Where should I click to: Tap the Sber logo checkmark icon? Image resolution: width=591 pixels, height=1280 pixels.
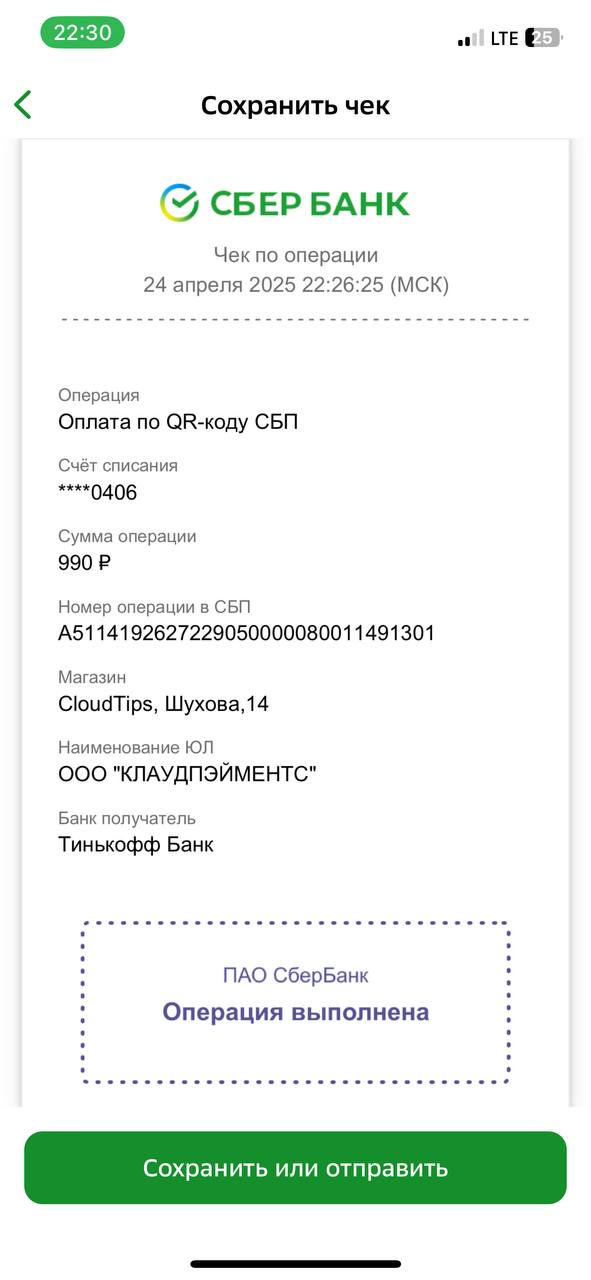point(179,203)
